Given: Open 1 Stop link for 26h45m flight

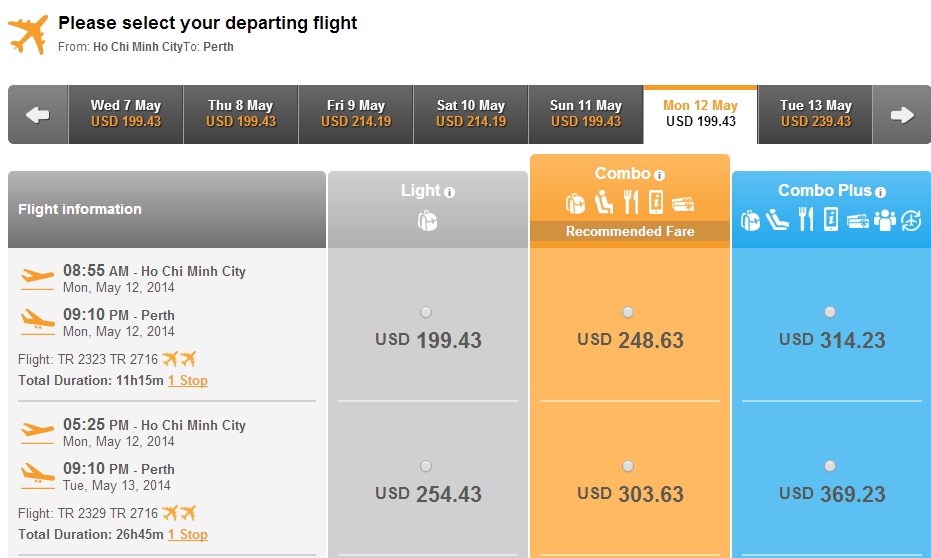Looking at the screenshot, I should click(x=188, y=534).
